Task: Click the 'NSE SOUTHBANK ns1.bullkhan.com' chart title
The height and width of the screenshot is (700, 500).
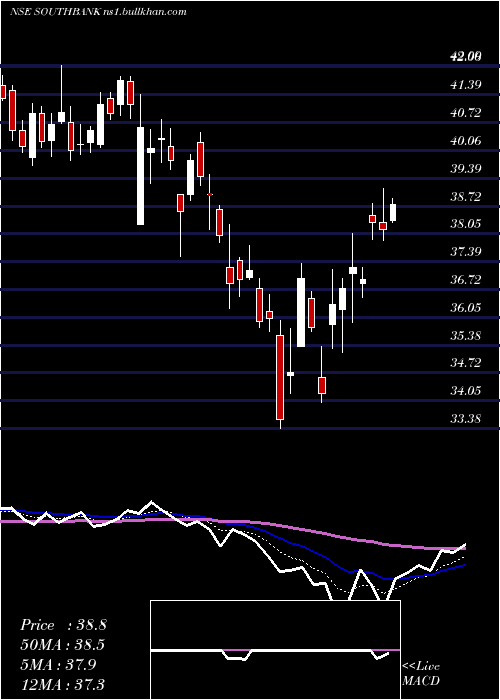Action: (98, 12)
